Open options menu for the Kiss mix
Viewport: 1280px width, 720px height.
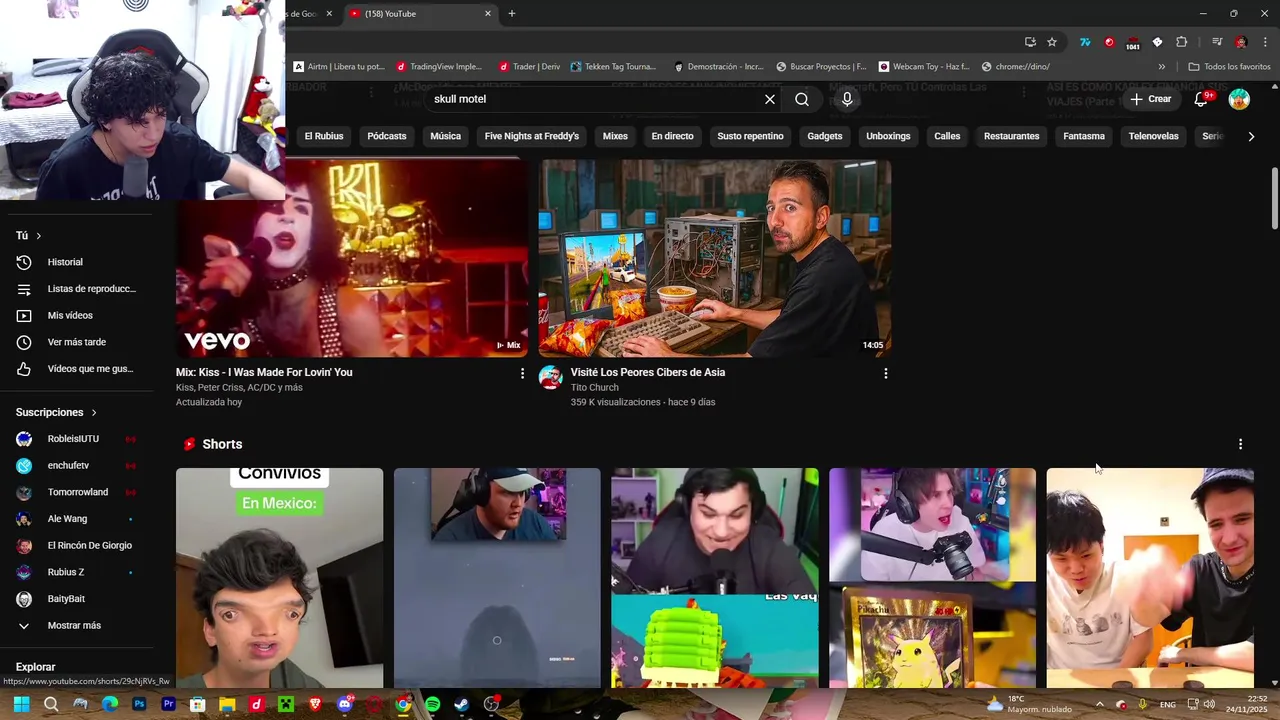point(521,373)
